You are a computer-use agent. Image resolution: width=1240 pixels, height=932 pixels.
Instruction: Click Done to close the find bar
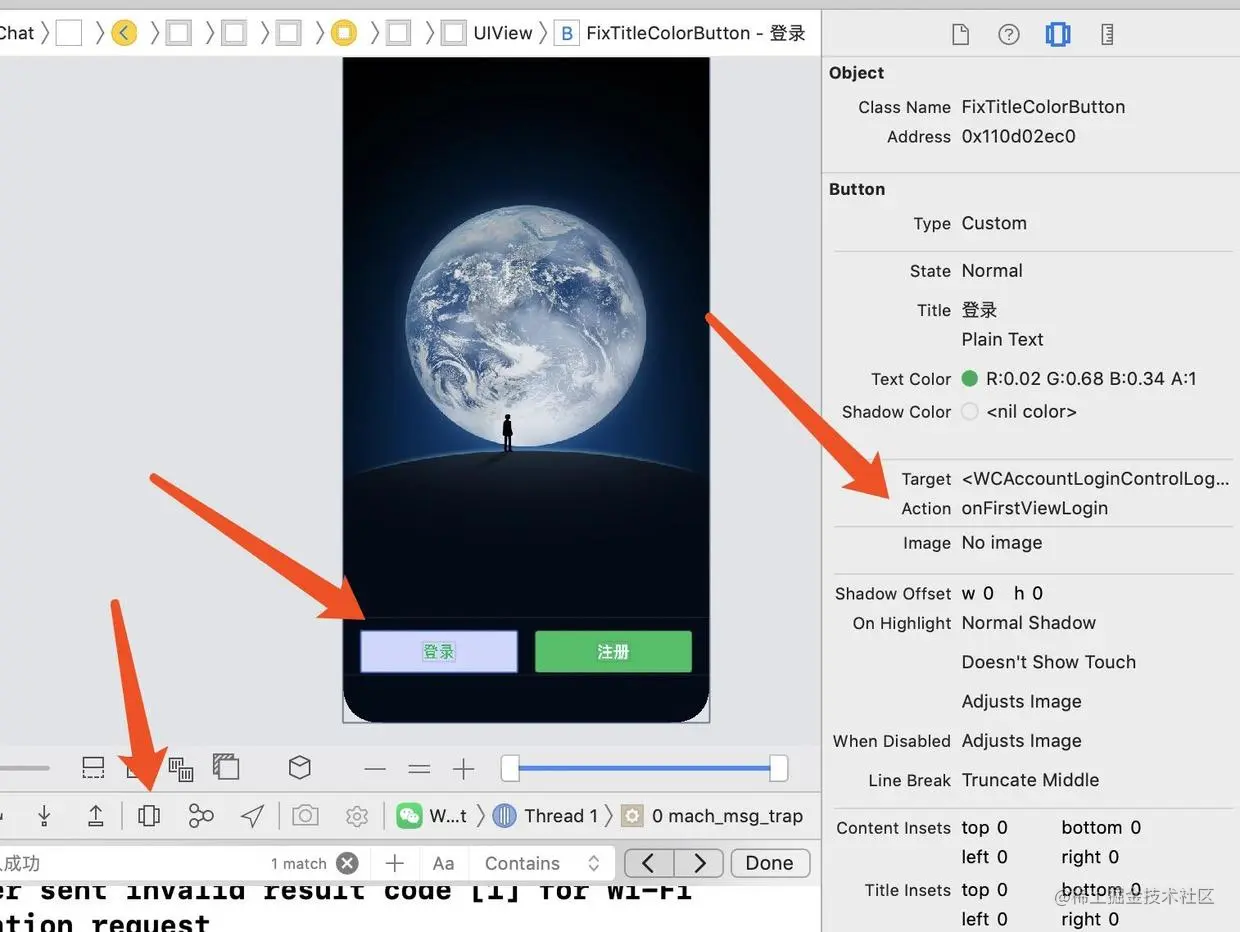coord(769,863)
